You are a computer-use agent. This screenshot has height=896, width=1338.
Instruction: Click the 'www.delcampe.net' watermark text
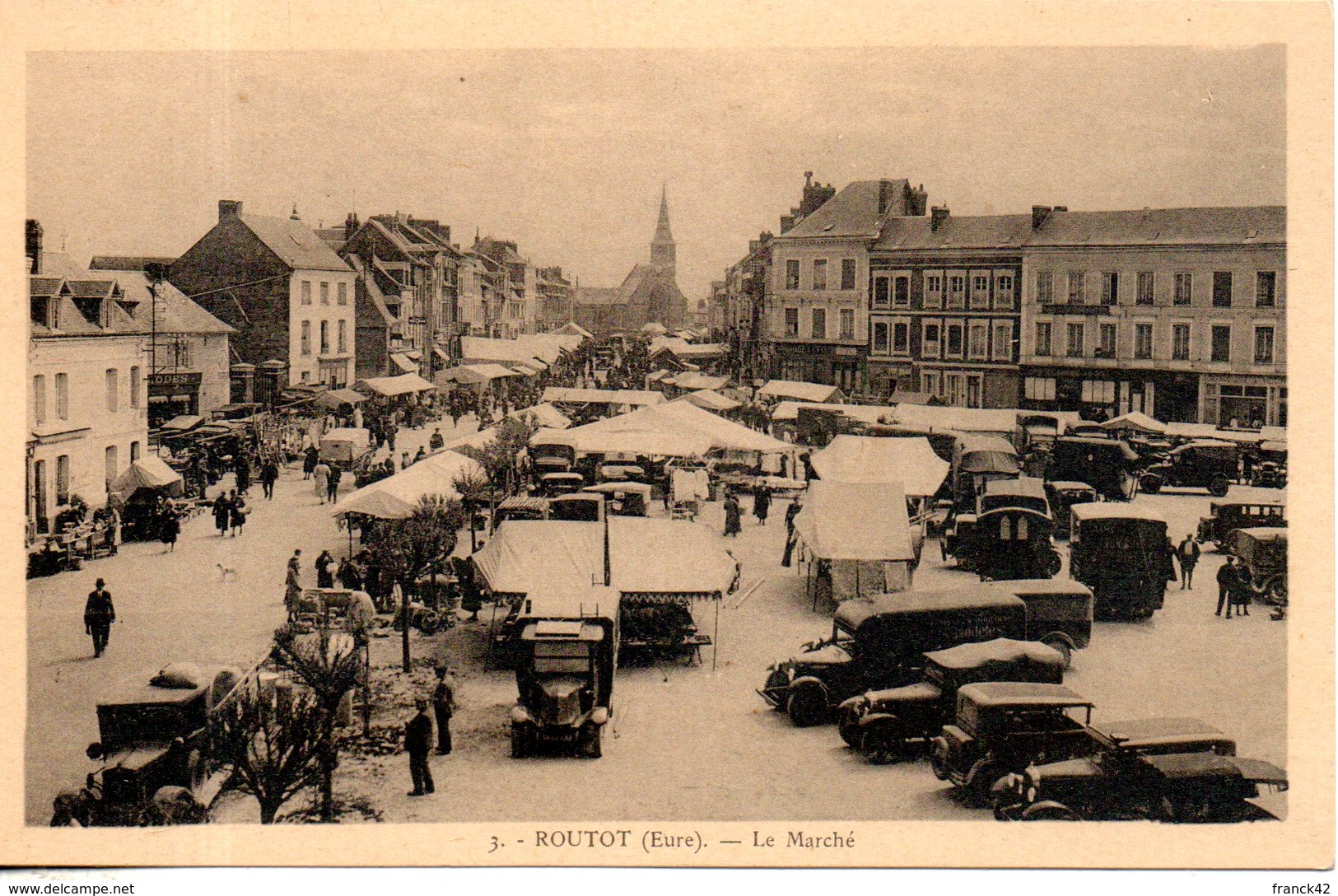pos(68,889)
